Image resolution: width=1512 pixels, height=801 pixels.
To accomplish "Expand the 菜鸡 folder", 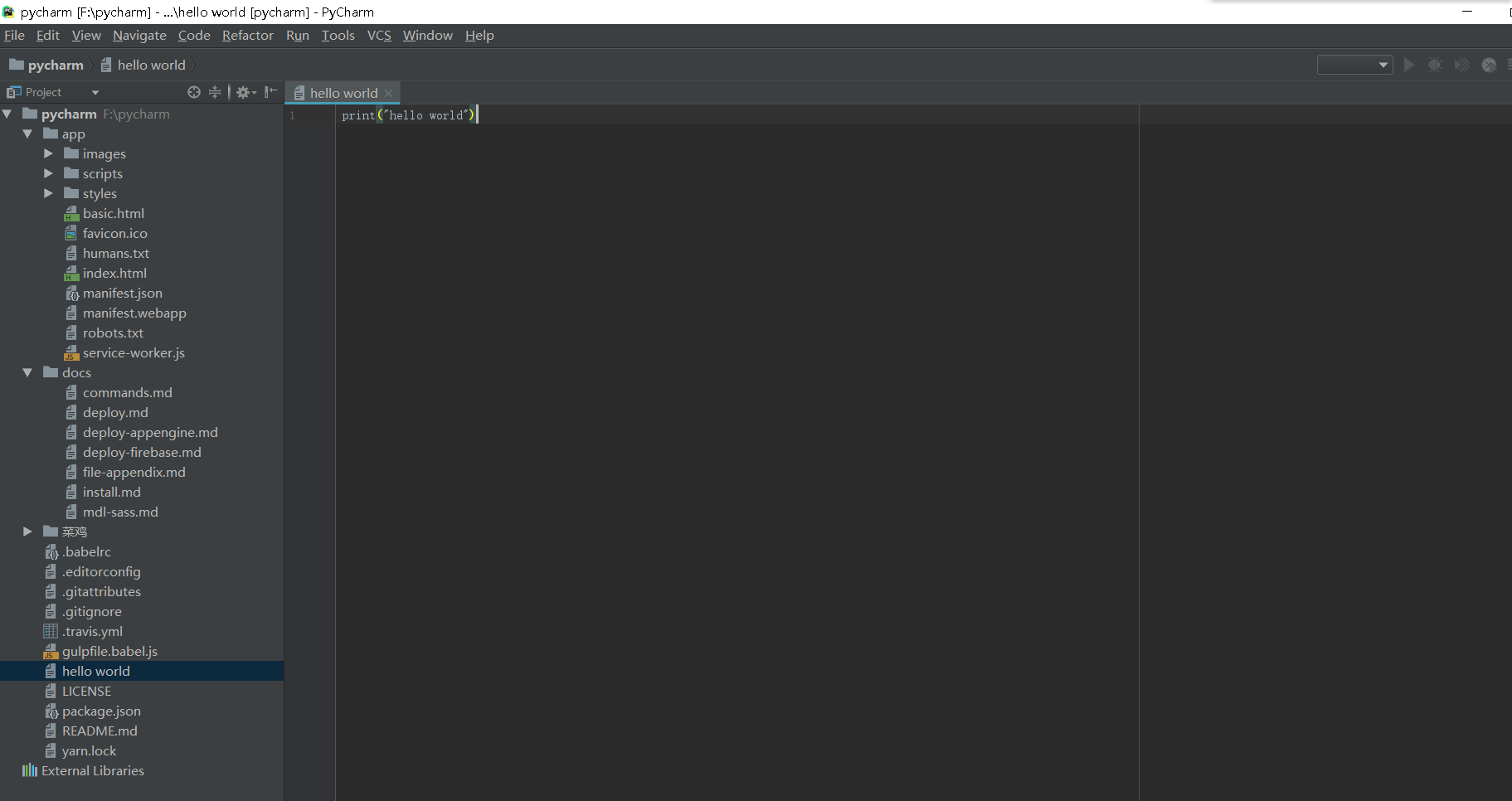I will (27, 532).
